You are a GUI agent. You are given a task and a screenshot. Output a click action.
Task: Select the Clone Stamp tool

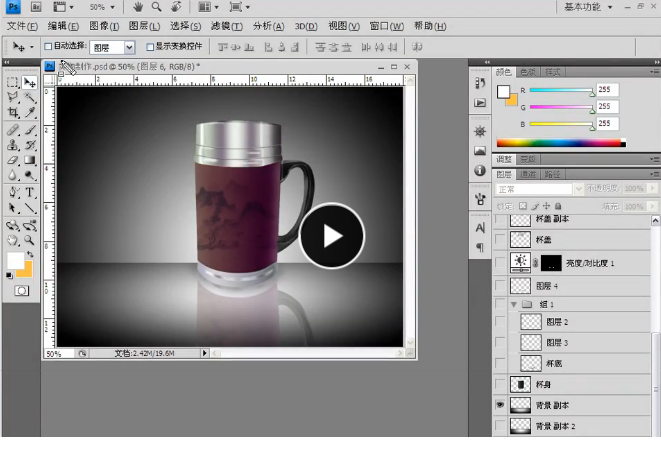(x=13, y=145)
